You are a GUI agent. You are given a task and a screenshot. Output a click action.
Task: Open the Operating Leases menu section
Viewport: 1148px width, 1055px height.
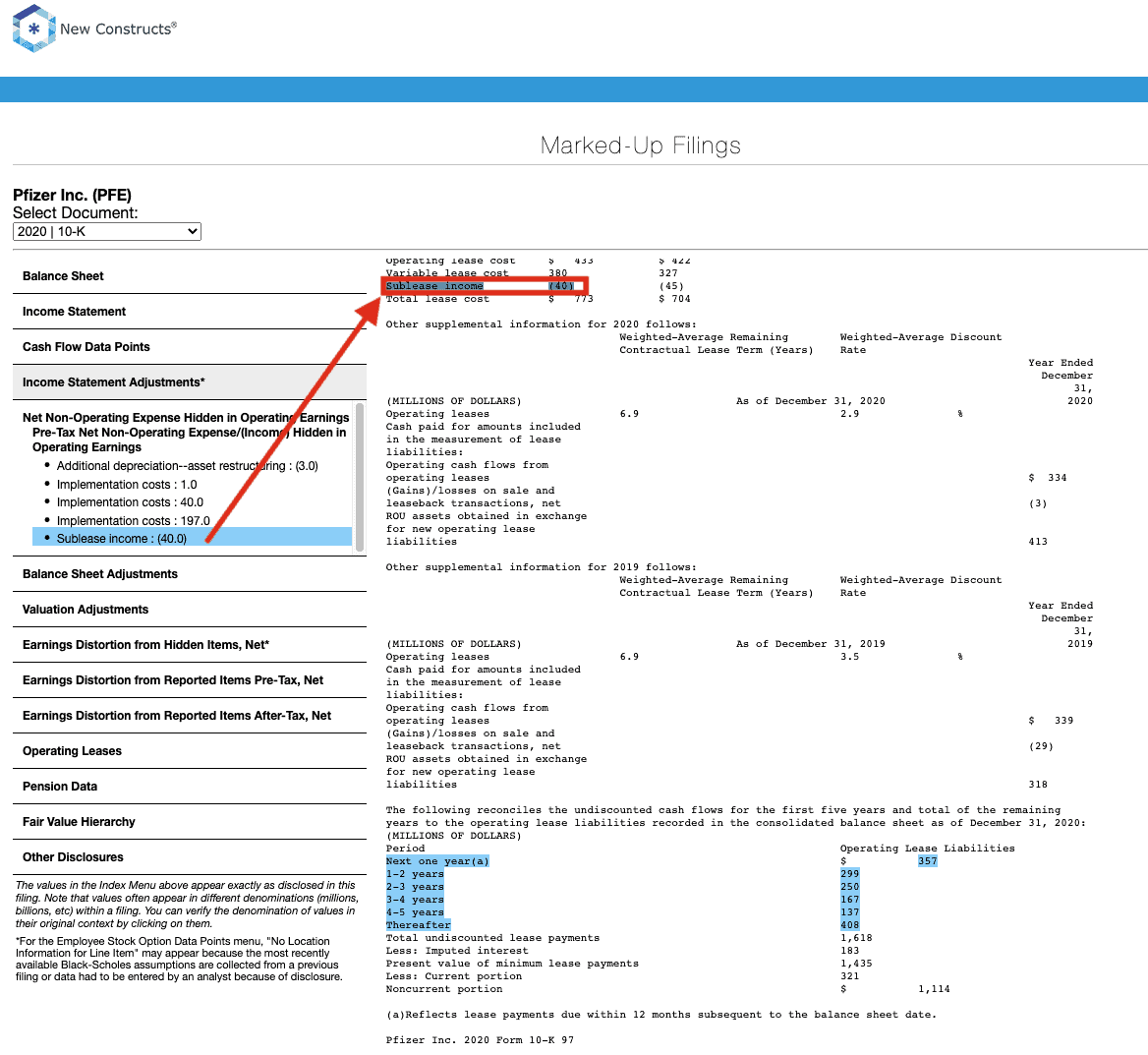point(190,751)
